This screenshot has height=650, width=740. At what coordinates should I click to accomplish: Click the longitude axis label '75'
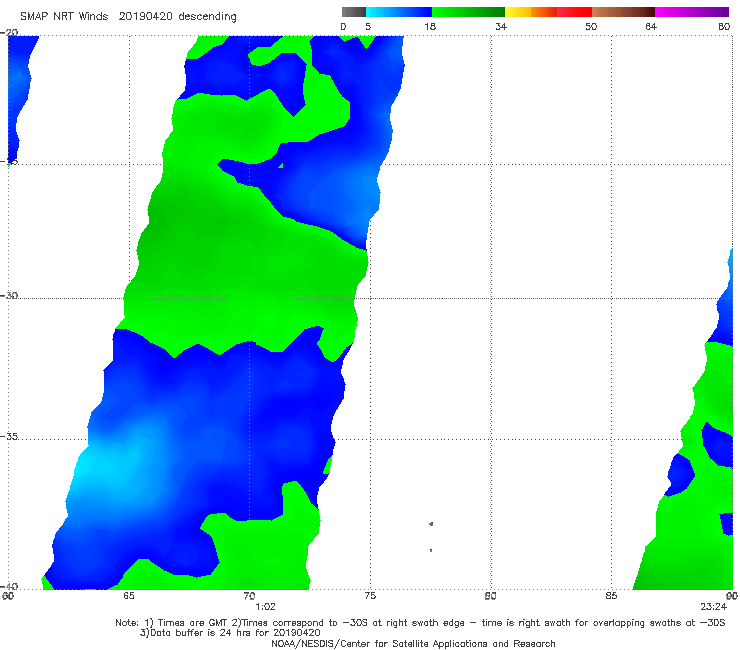tap(370, 596)
